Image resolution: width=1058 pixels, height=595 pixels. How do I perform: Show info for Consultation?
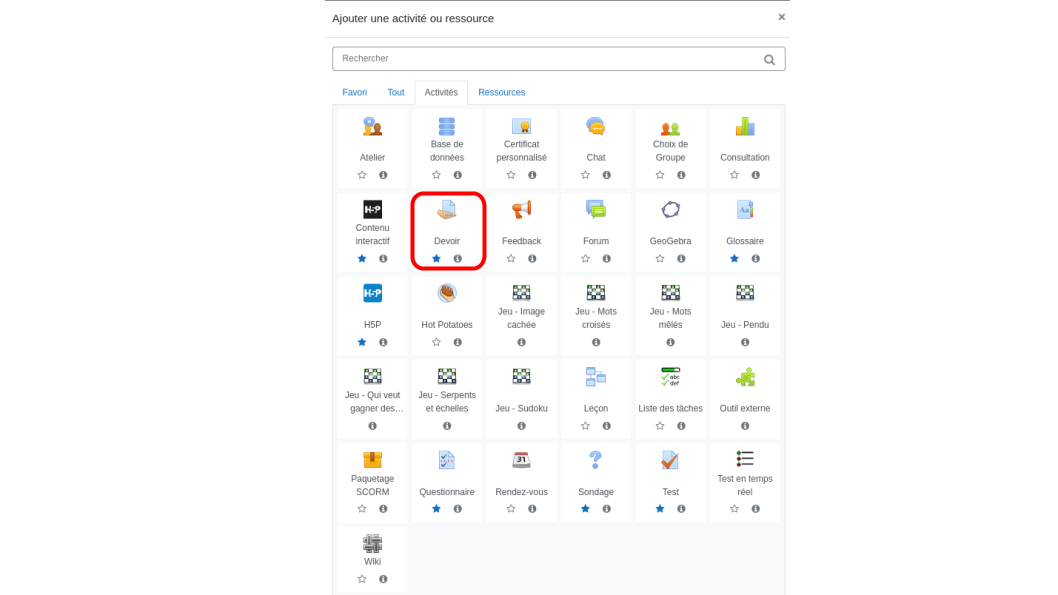[x=756, y=175]
